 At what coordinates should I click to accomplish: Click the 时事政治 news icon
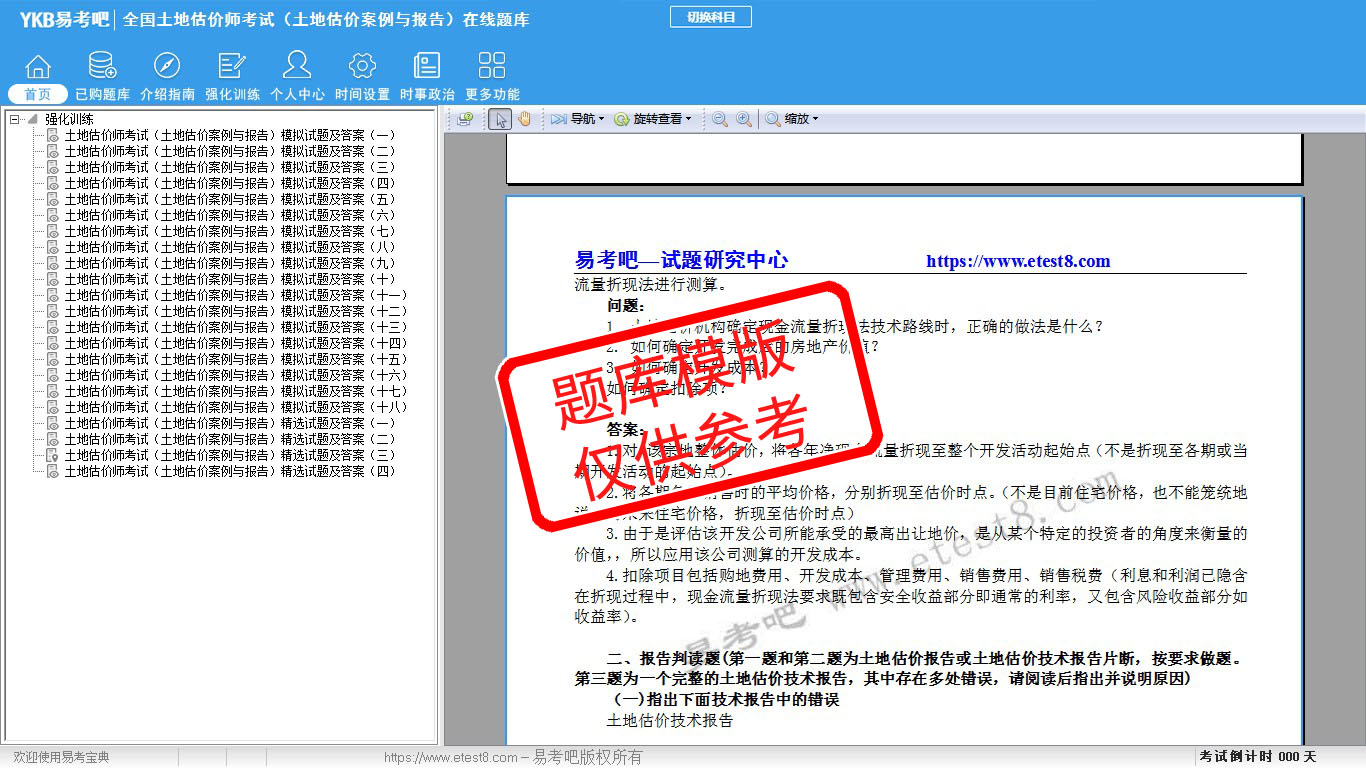pyautogui.click(x=427, y=67)
